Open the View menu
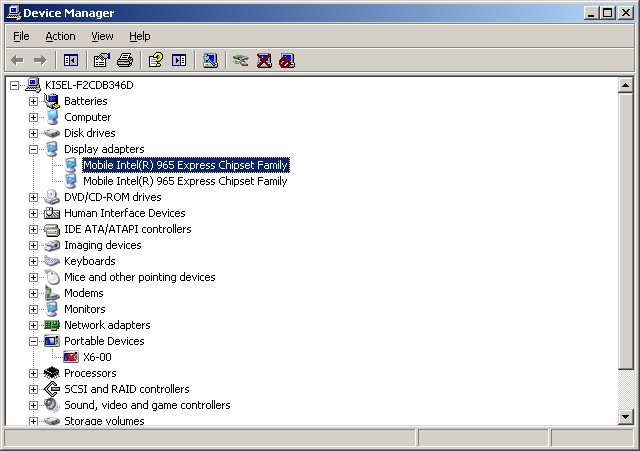 coord(102,36)
